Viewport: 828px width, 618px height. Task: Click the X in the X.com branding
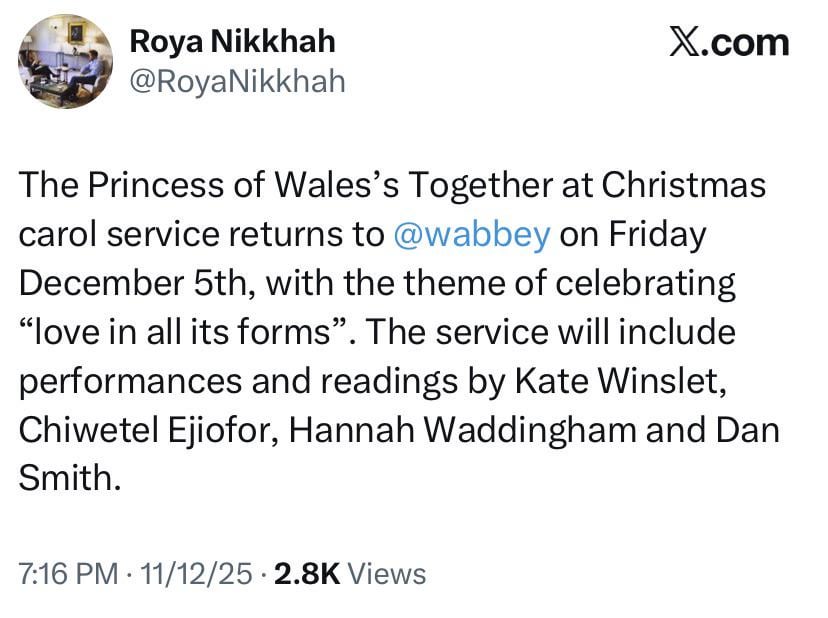[x=686, y=41]
